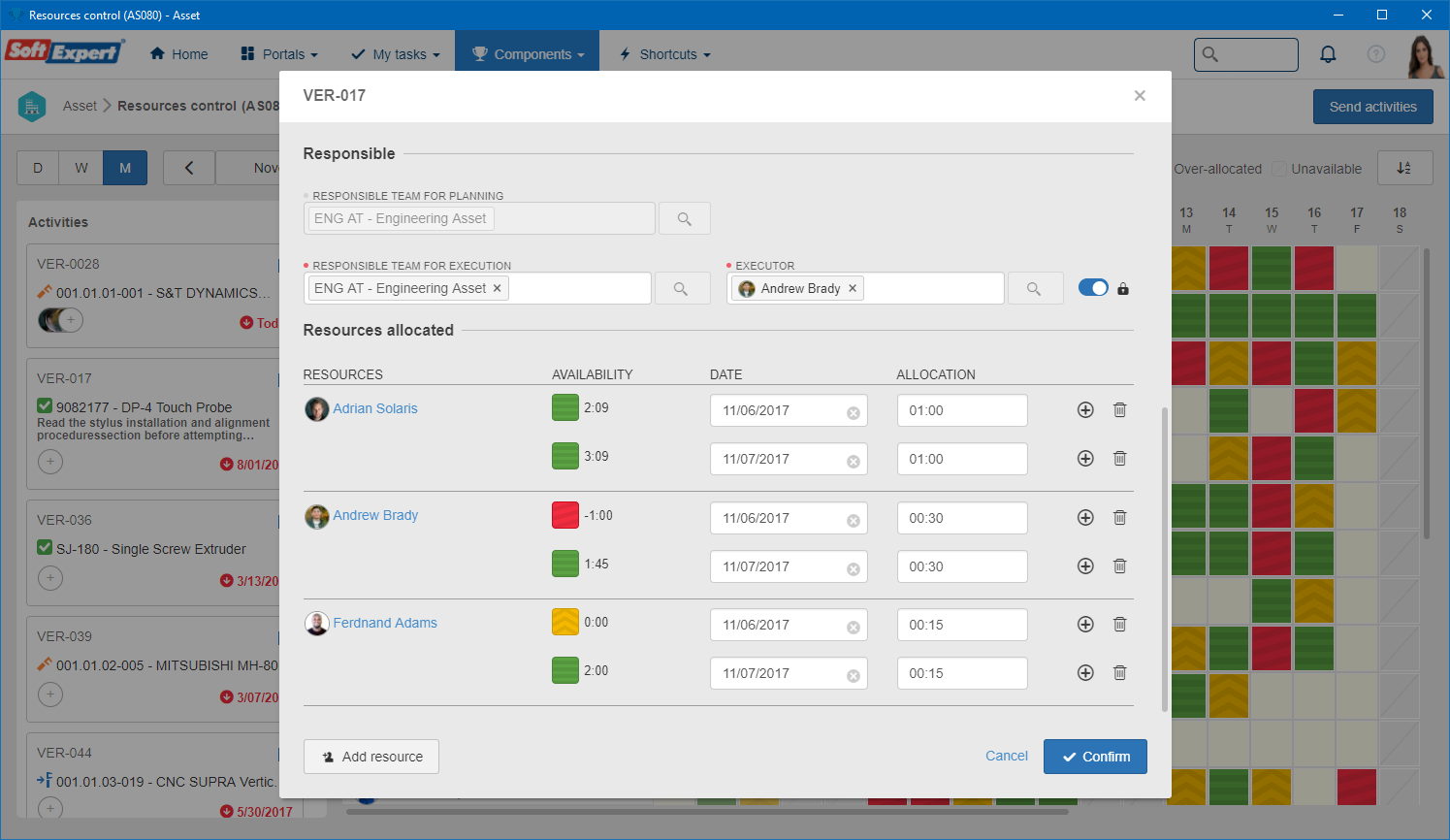Confirm the resource allocation
Screen dimensions: 1450x840
1095,757
